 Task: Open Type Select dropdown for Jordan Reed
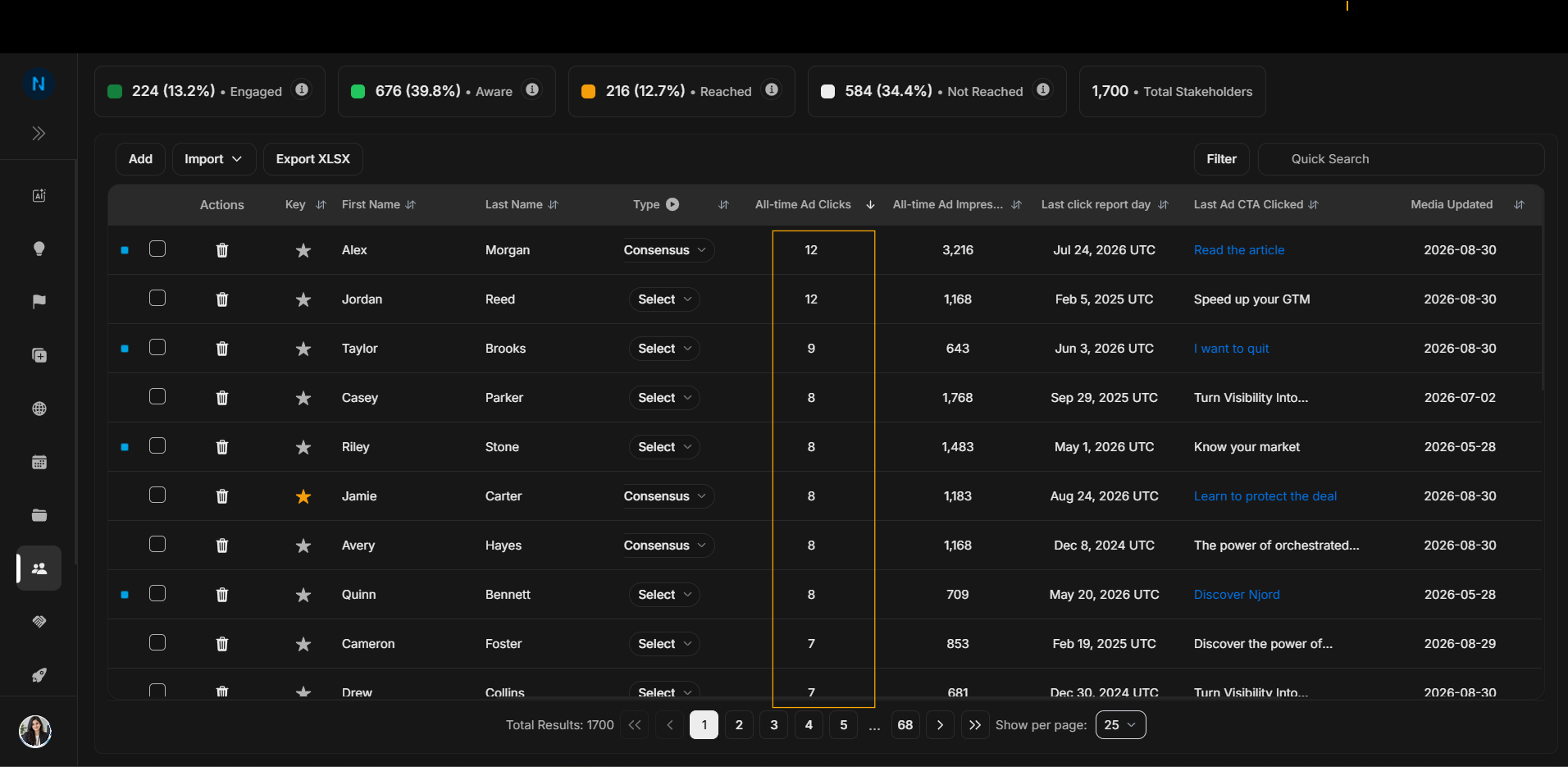coord(664,299)
